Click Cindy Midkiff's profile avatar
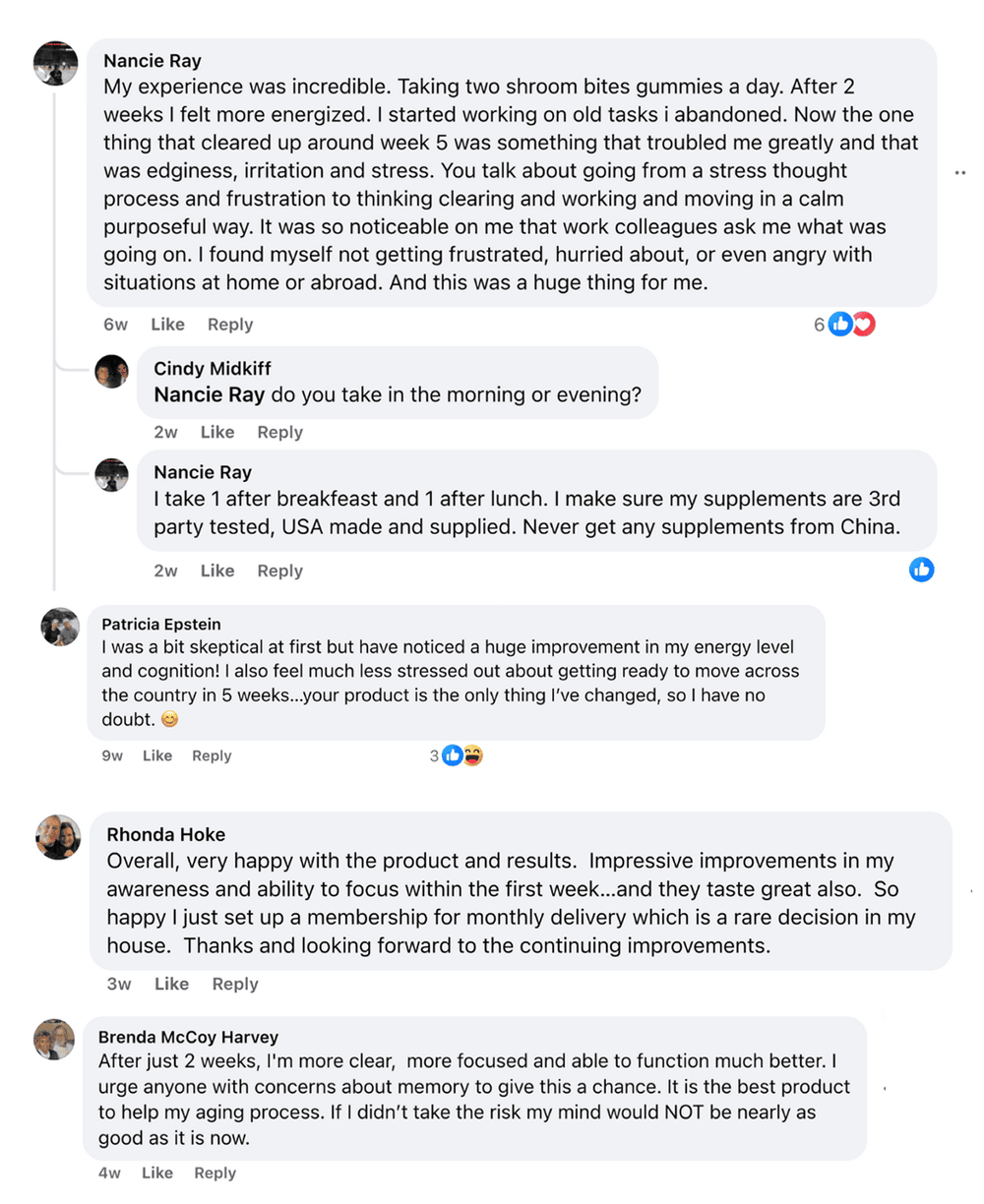Viewport: 984px width, 1204px height. point(111,372)
